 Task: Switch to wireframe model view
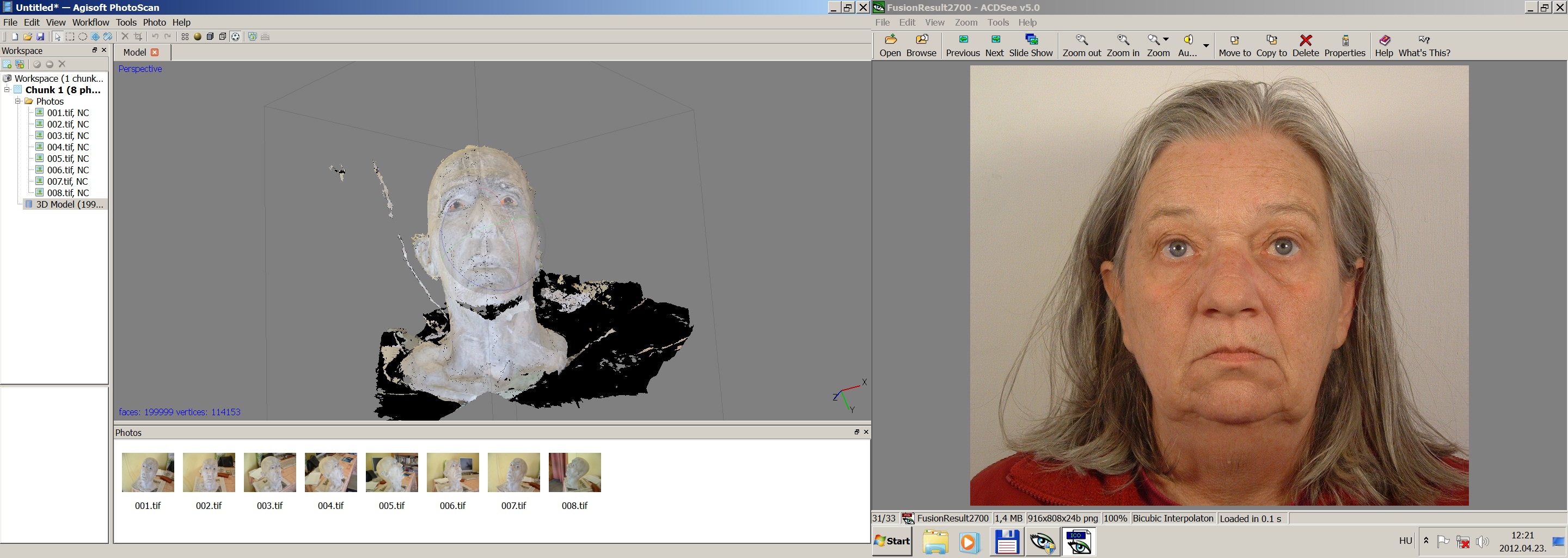click(223, 37)
